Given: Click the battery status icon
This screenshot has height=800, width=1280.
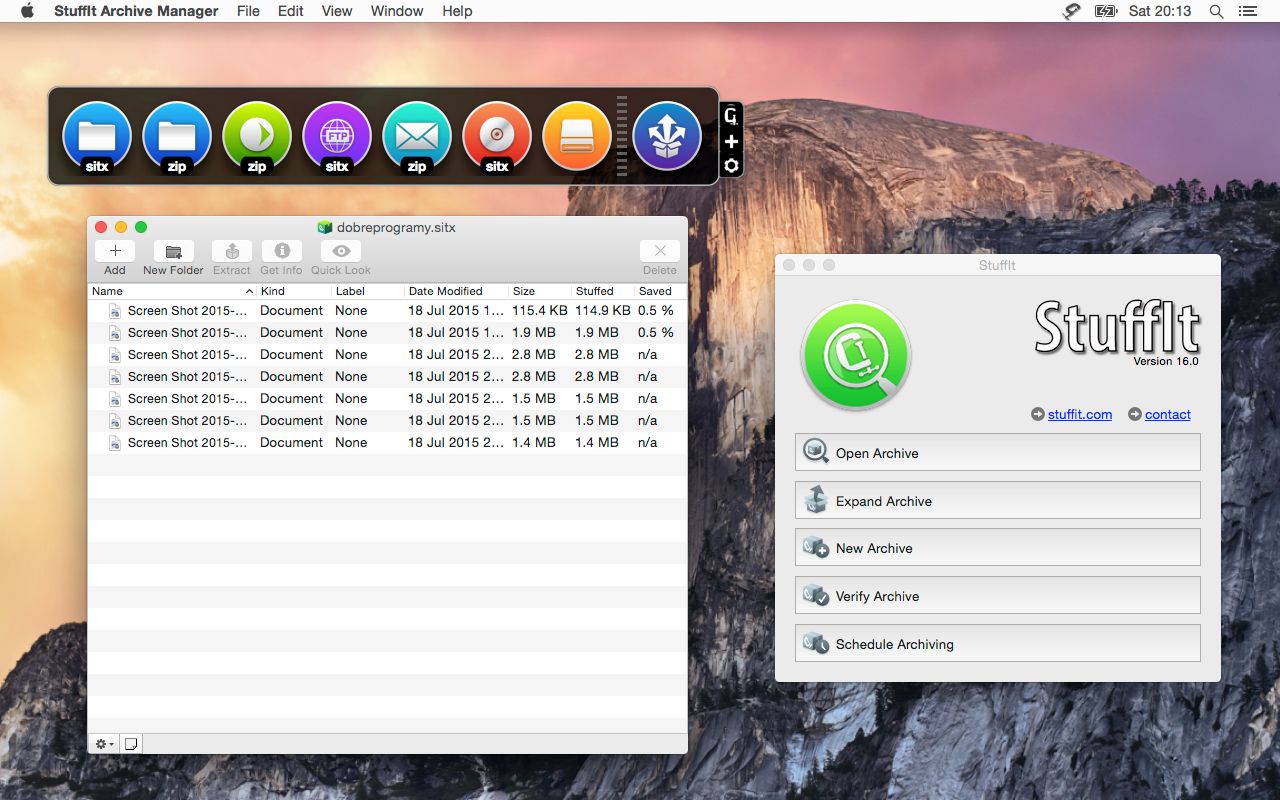Looking at the screenshot, I should coord(1105,11).
